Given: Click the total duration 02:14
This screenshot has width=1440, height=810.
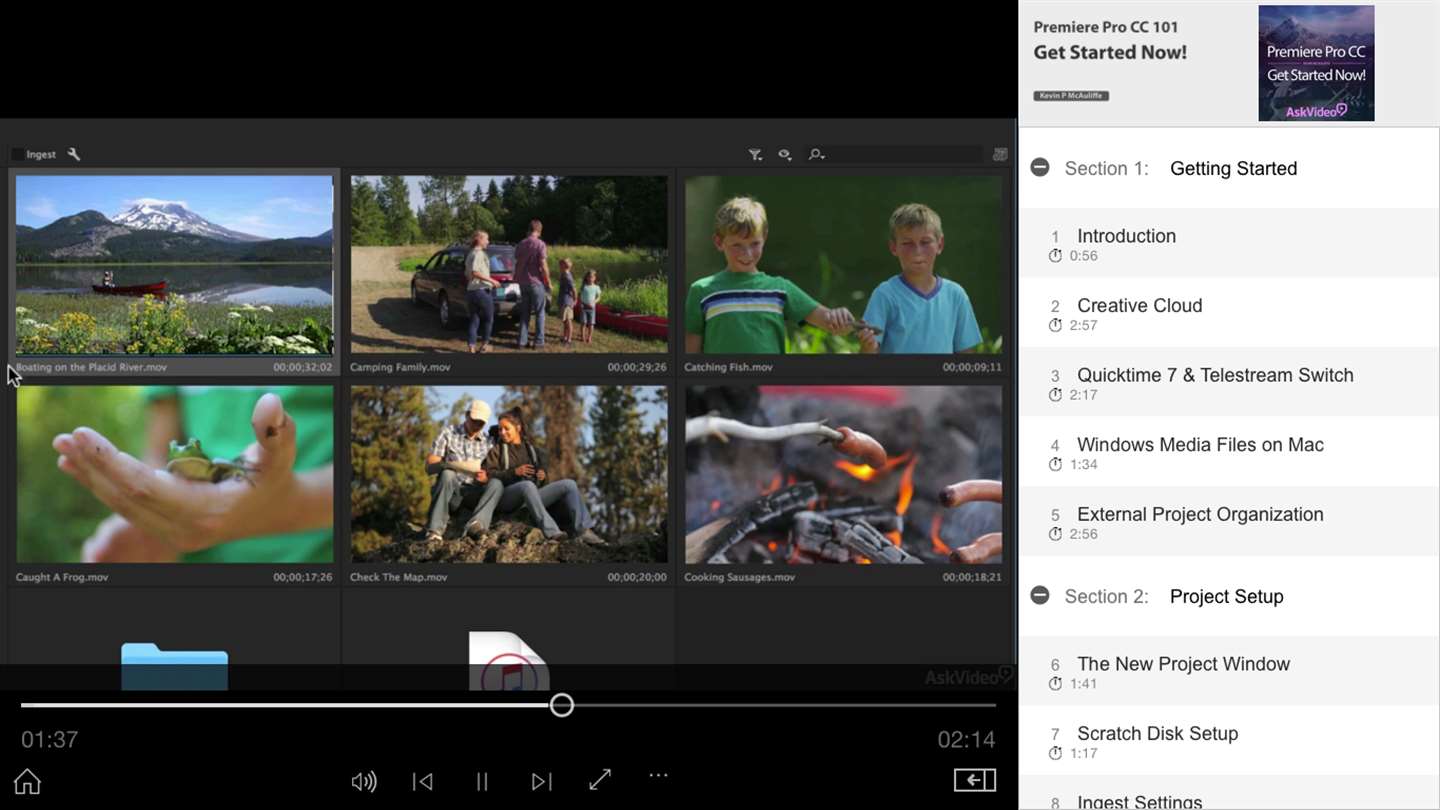Looking at the screenshot, I should 966,740.
